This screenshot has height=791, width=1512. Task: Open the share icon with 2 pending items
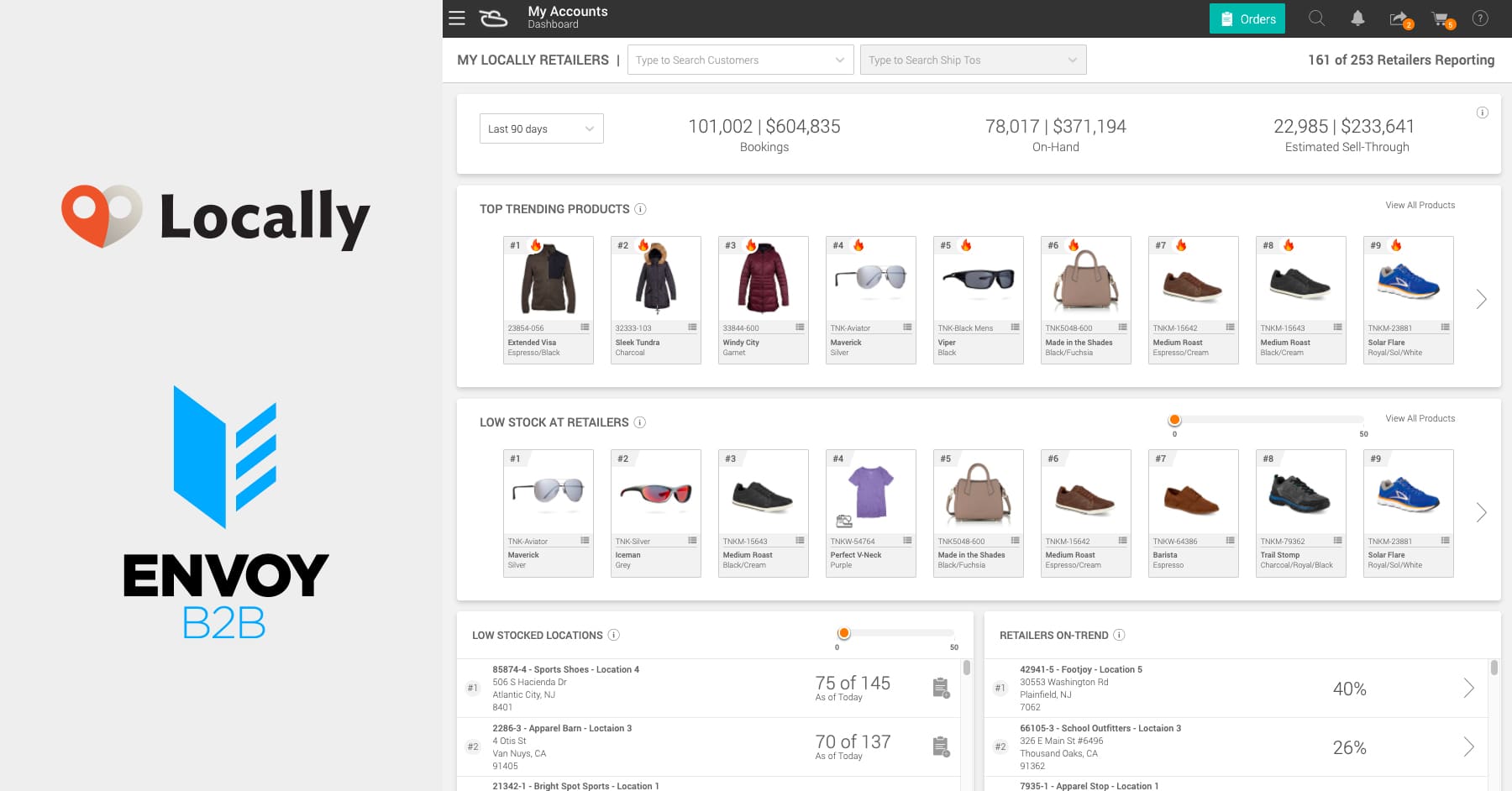coord(1399,18)
